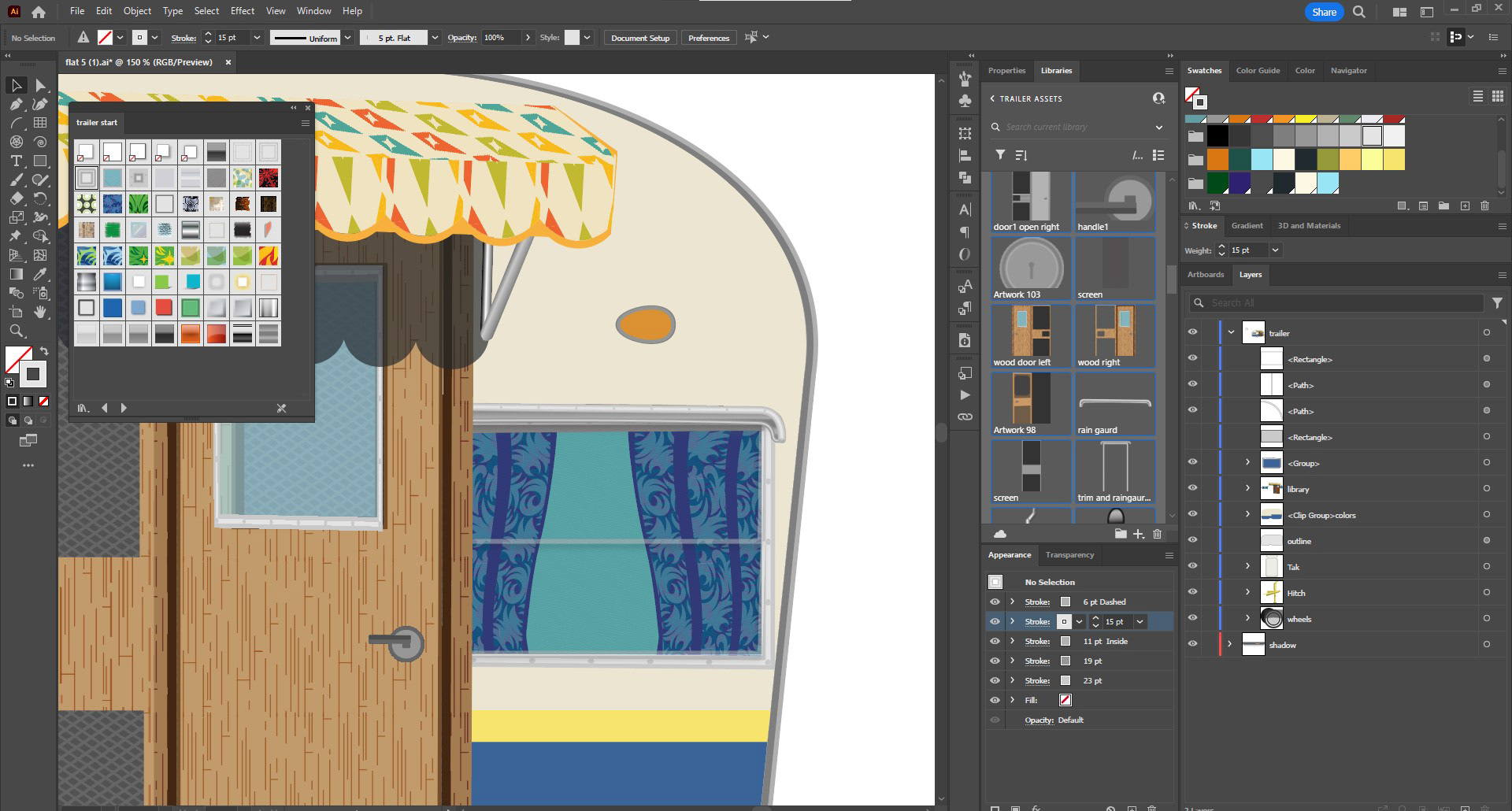Collapse the trailer layer
This screenshot has height=811, width=1512.
[1231, 332]
